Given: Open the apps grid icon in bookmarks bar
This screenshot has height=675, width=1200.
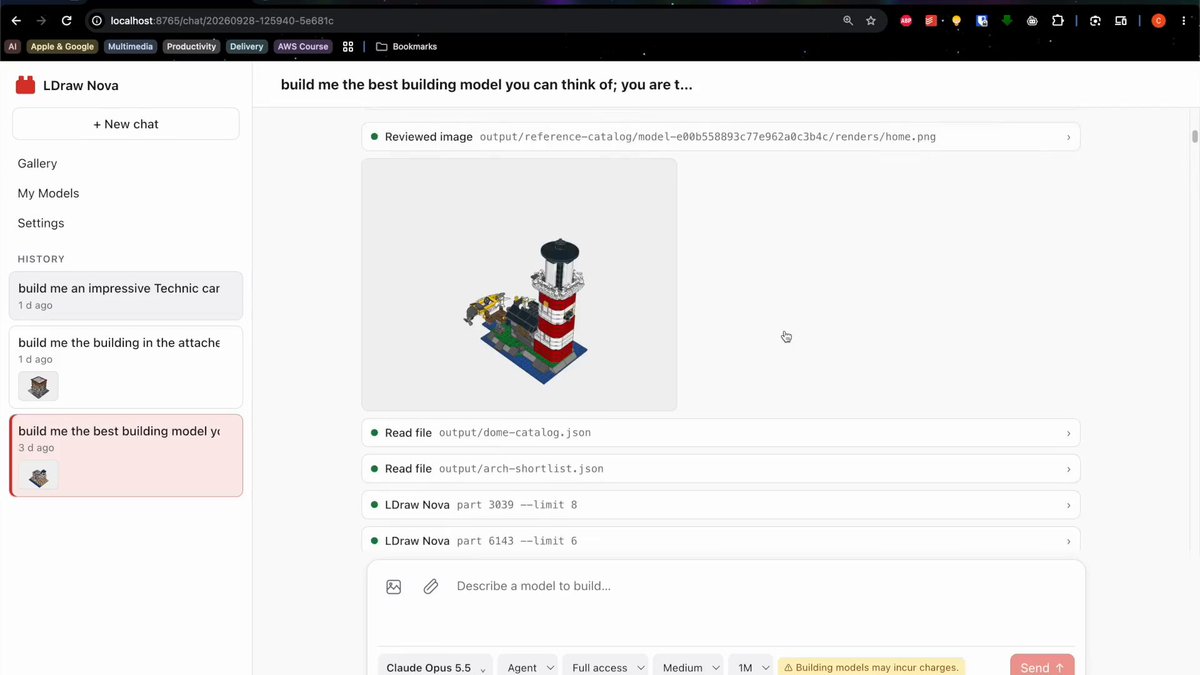Looking at the screenshot, I should click(x=348, y=46).
